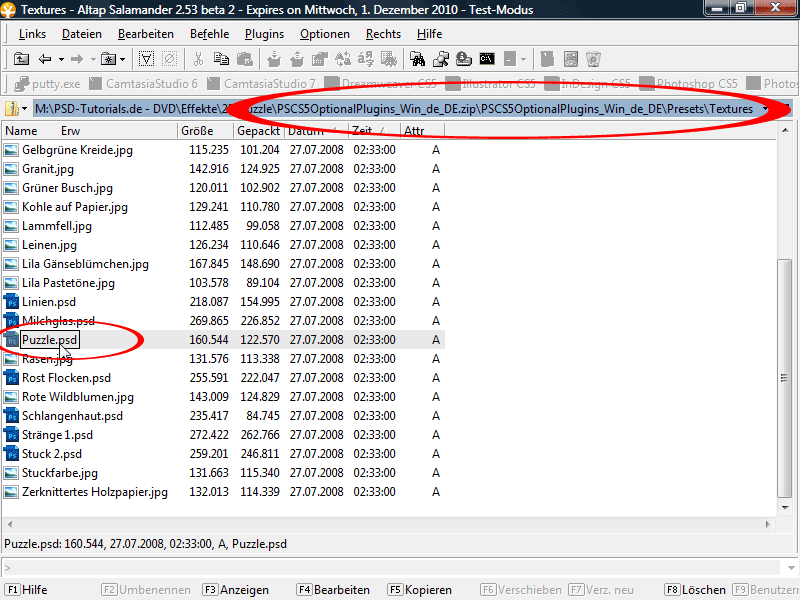The height and width of the screenshot is (600, 800).
Task: Select file Puzzle.psd
Action: coord(49,340)
